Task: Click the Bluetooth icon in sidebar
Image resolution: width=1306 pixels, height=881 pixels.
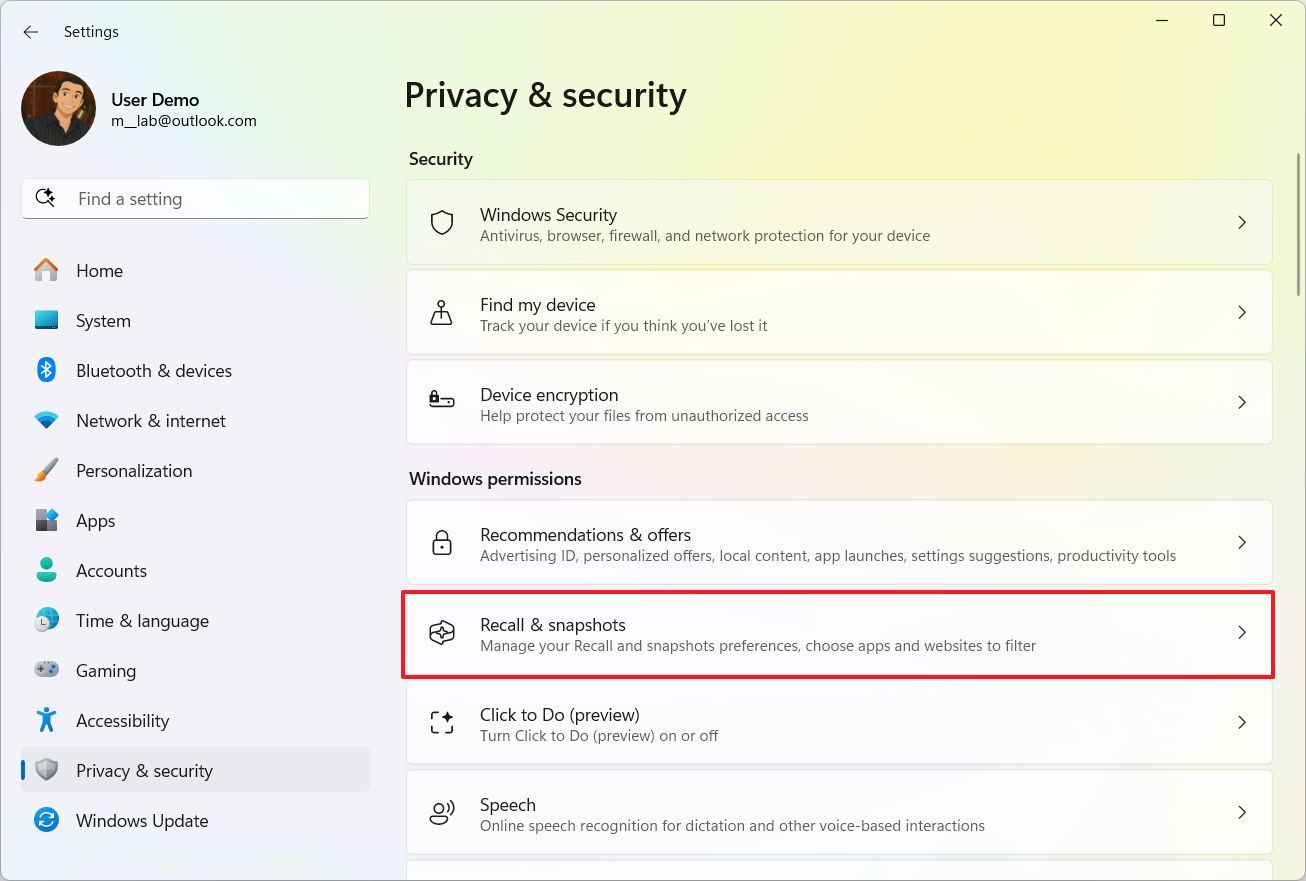Action: tap(46, 371)
